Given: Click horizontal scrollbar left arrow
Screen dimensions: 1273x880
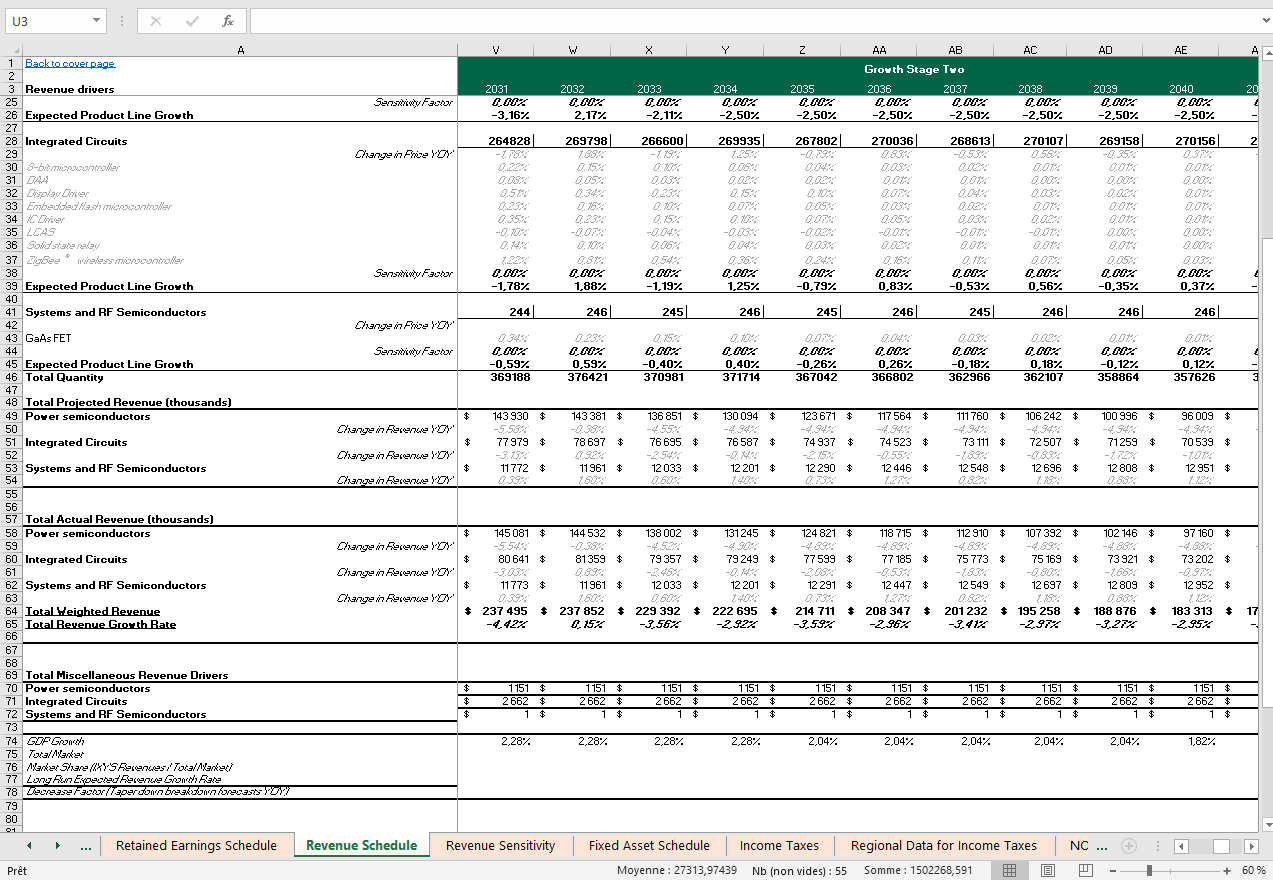Looking at the screenshot, I should [x=1181, y=846].
